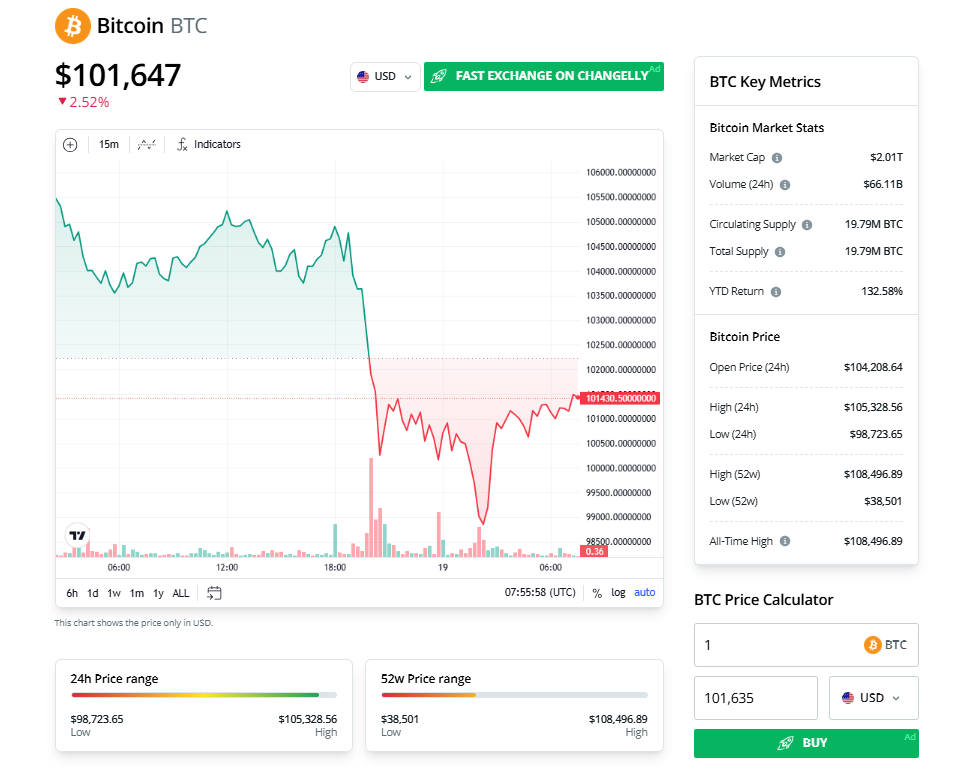The width and height of the screenshot is (978, 771).
Task: Click the BTC Key Metrics heading
Action: tap(765, 82)
